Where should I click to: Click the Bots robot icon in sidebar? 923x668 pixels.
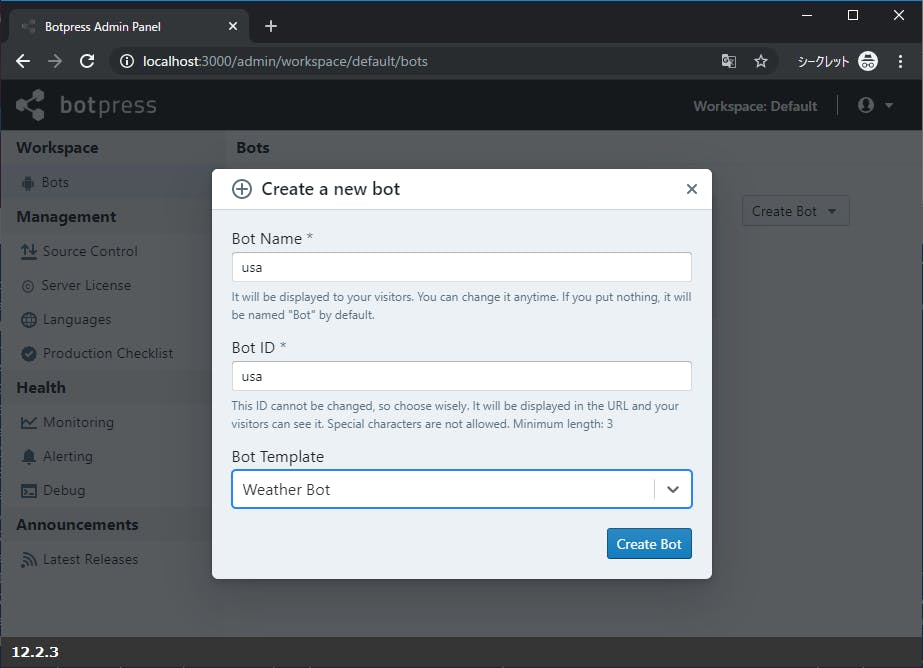click(28, 183)
